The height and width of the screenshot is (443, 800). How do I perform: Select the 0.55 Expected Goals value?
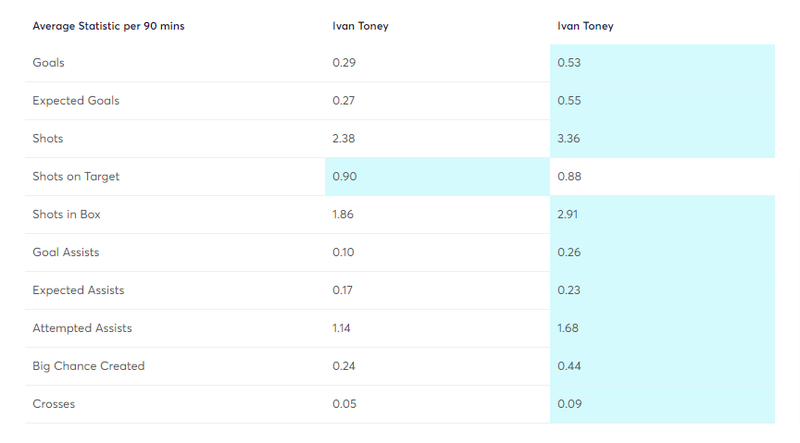[x=569, y=101]
